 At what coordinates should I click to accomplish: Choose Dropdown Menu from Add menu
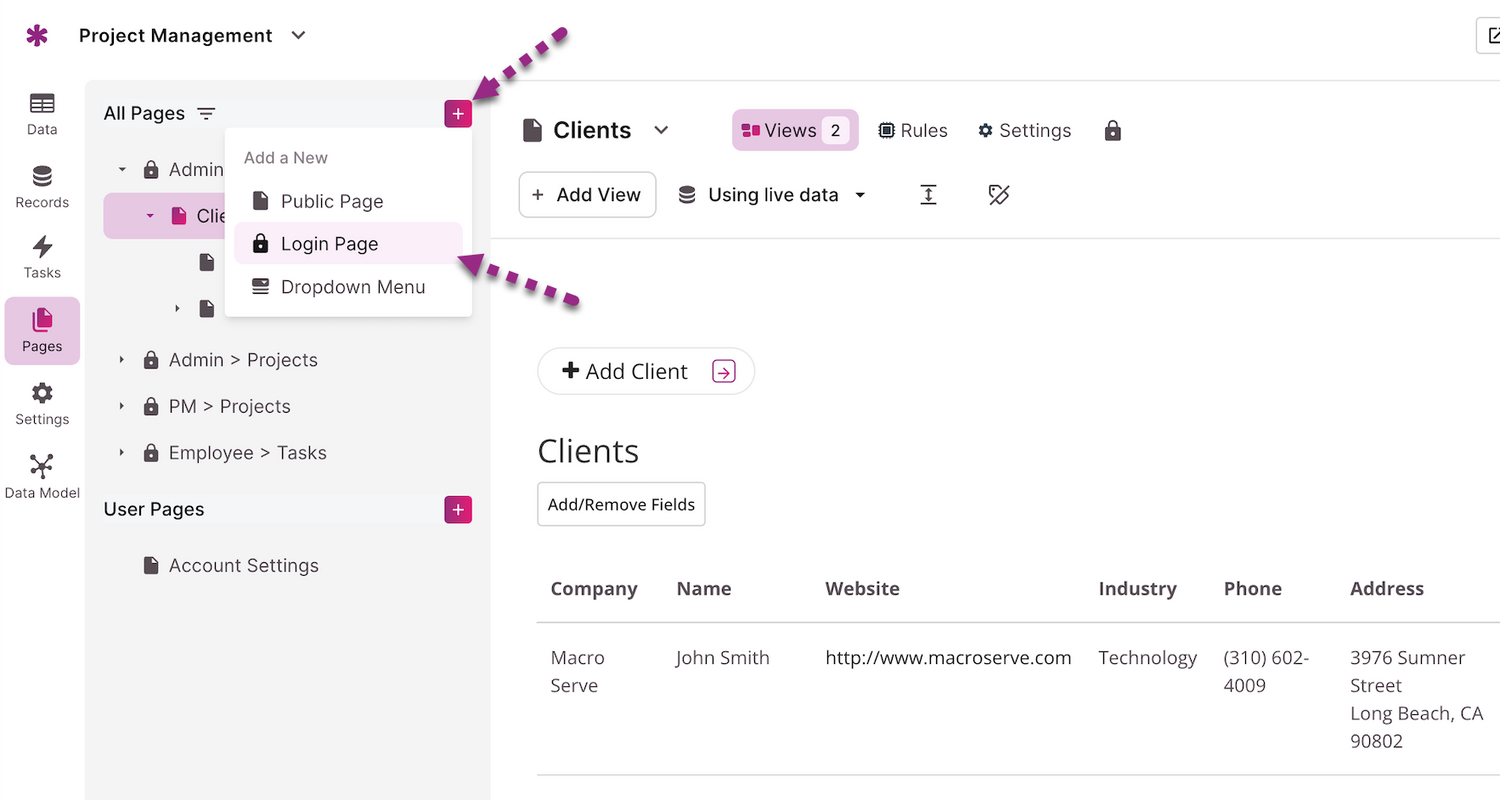352,287
